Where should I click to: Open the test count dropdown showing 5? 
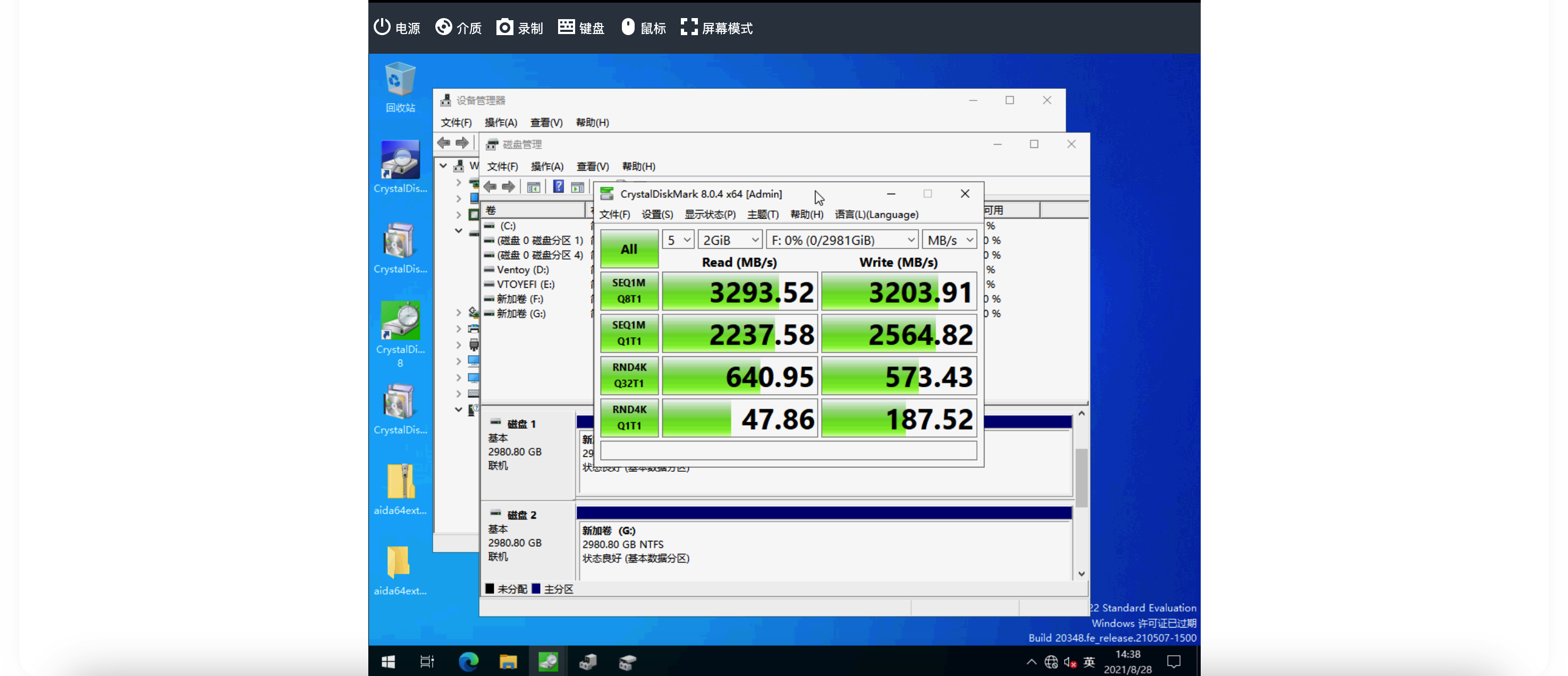click(x=678, y=240)
